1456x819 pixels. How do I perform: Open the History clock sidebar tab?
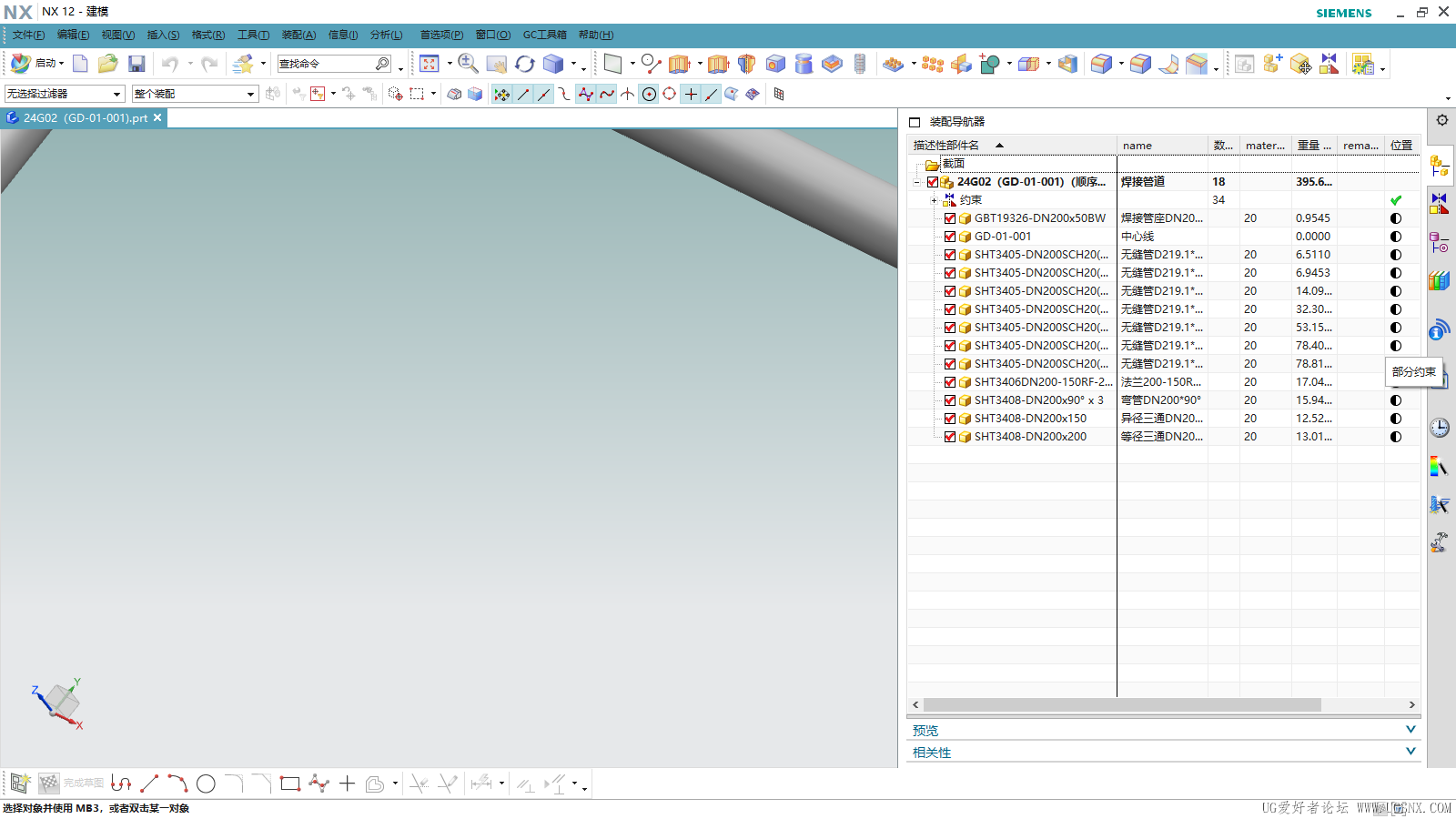coord(1440,428)
